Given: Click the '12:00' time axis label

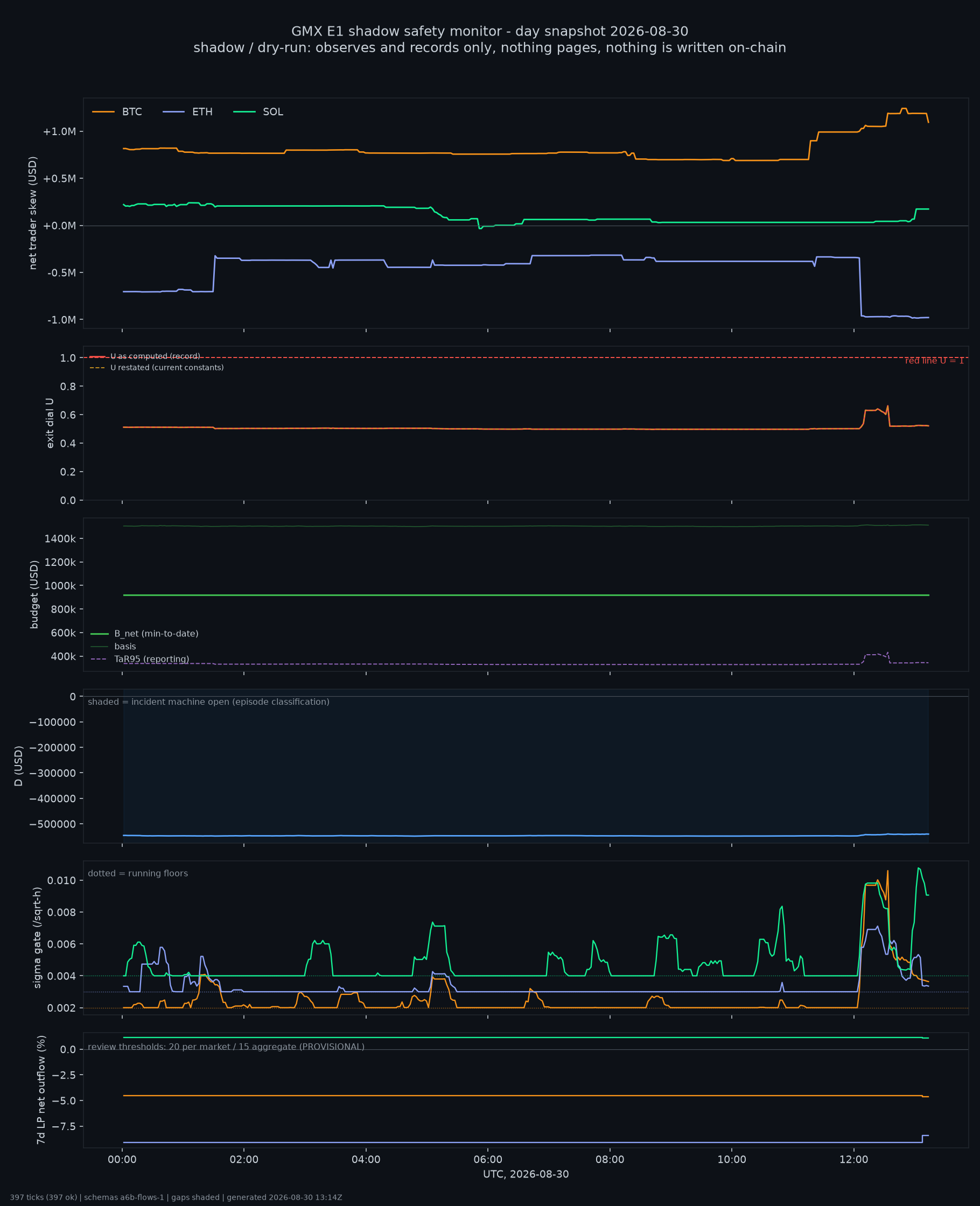Looking at the screenshot, I should click(853, 1160).
